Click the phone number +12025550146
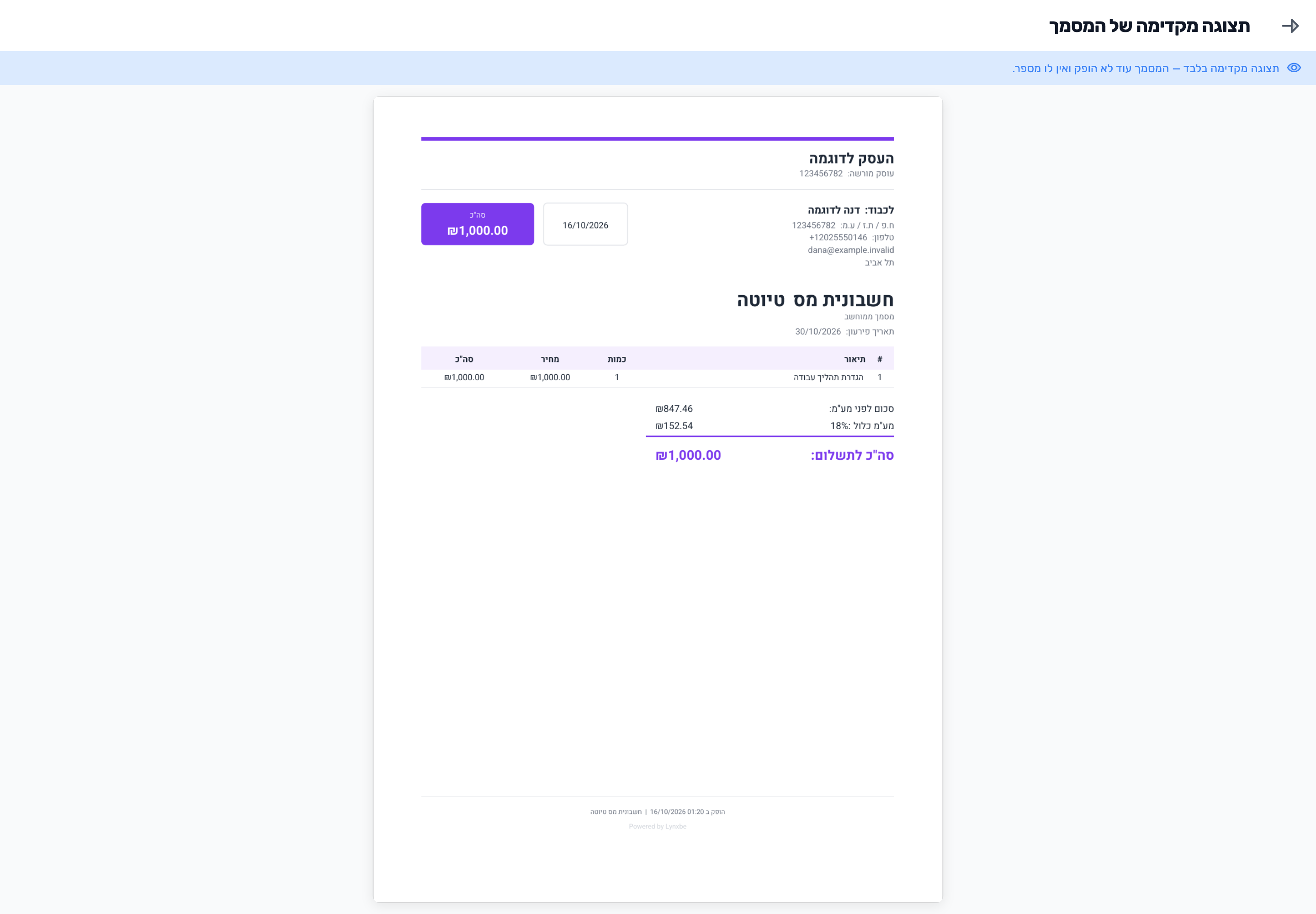Viewport: 1316px width, 914px height. tap(838, 237)
